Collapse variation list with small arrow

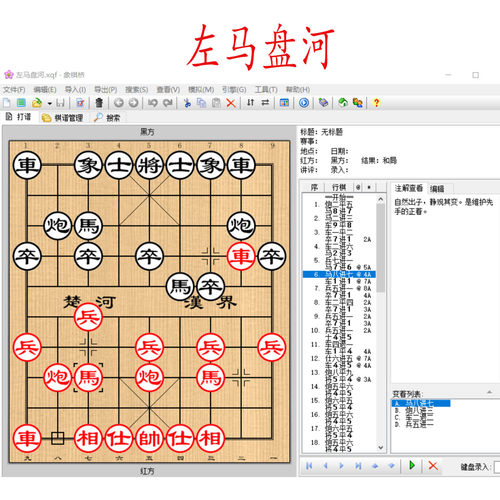pos(489,392)
